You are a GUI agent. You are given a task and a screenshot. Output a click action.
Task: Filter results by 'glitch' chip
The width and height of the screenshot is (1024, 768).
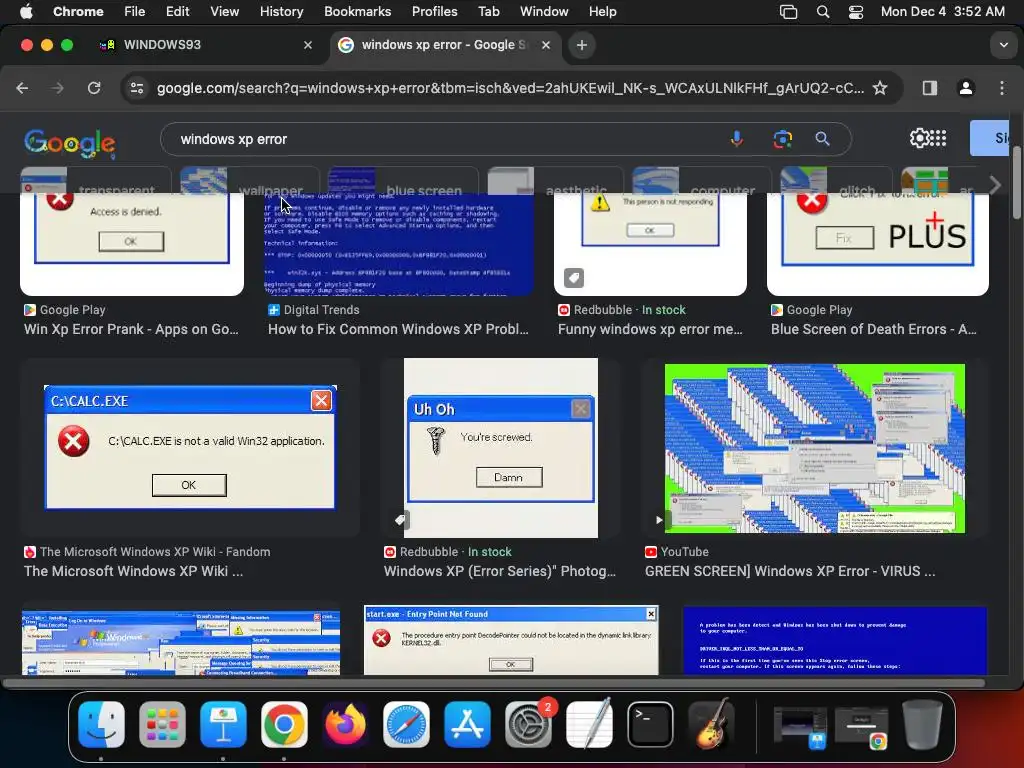(837, 181)
